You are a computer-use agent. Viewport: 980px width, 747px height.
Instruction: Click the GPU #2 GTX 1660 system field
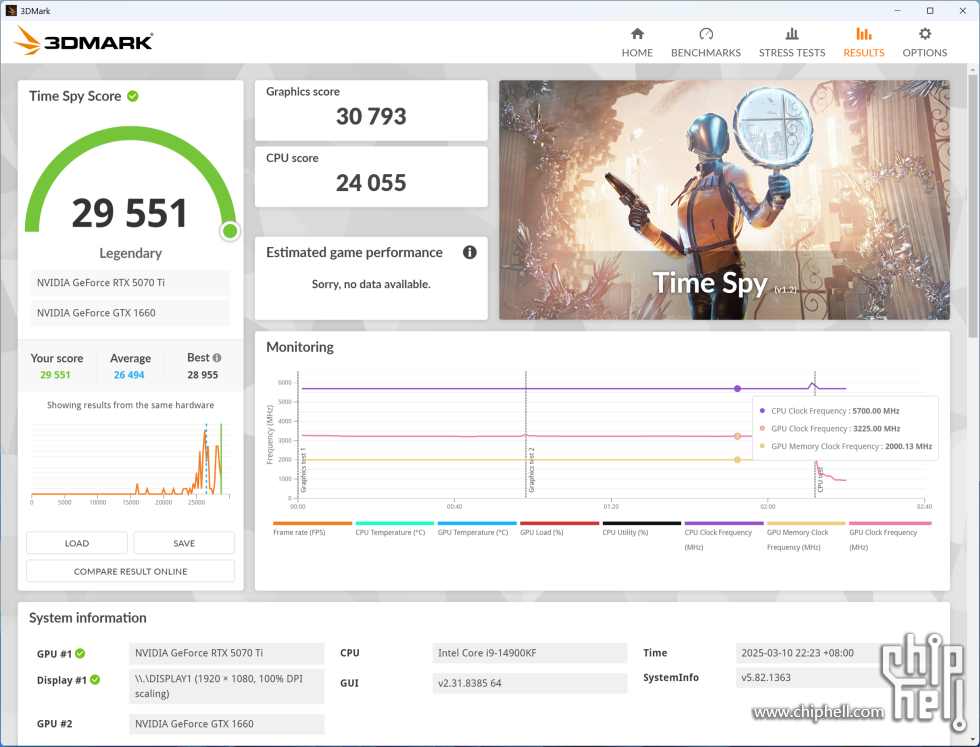[x=227, y=724]
